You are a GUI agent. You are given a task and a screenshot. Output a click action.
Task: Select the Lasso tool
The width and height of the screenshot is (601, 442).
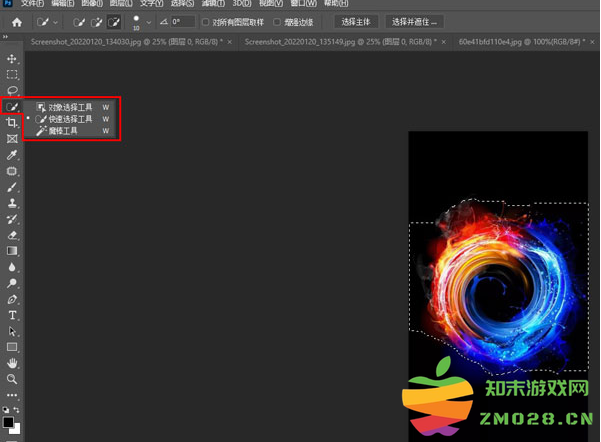coord(12,91)
